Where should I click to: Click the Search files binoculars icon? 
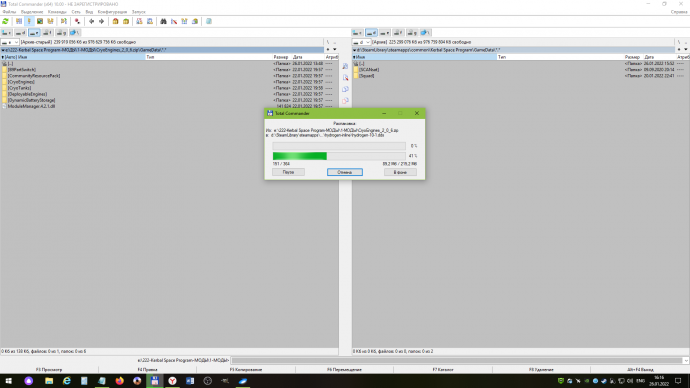(x=163, y=21)
